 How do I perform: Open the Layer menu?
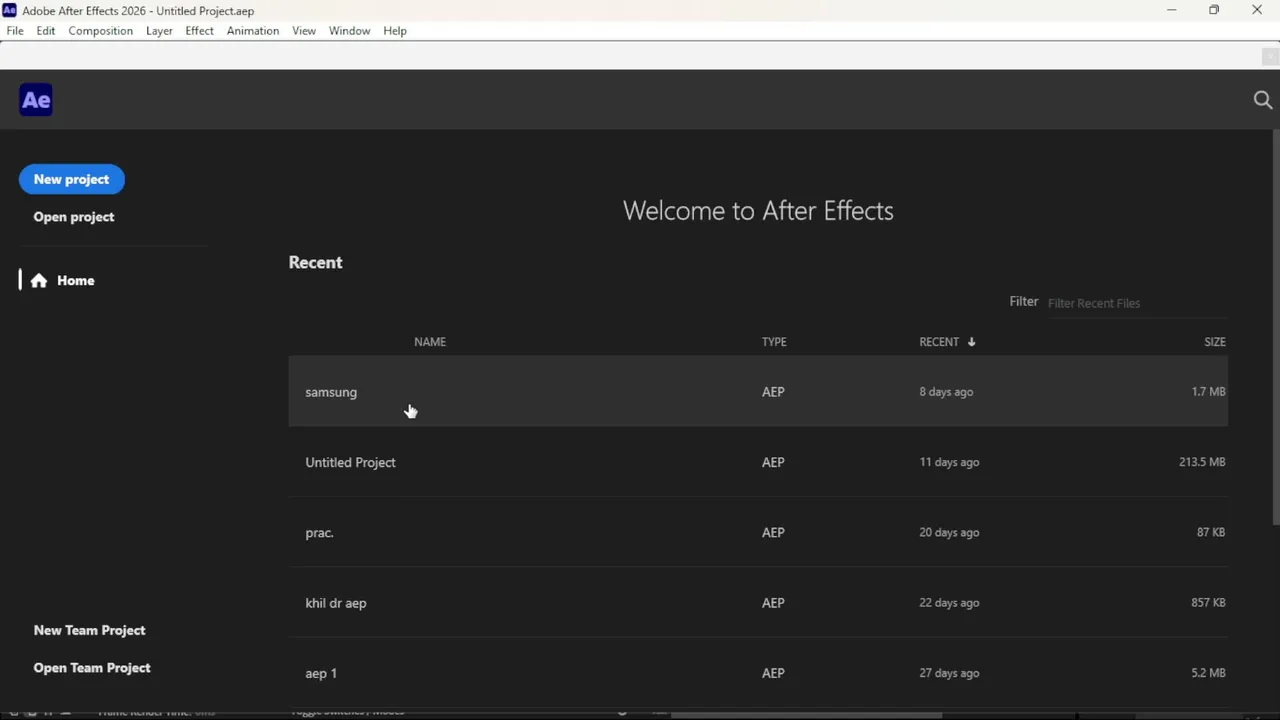(x=159, y=31)
